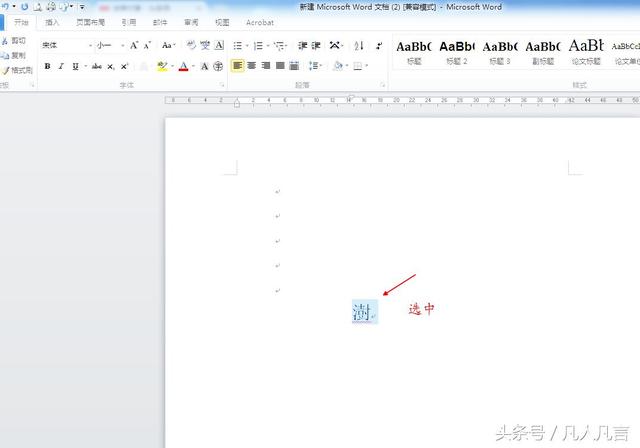Click the Character Shading icon
This screenshot has width=640, height=448.
pyautogui.click(x=204, y=66)
